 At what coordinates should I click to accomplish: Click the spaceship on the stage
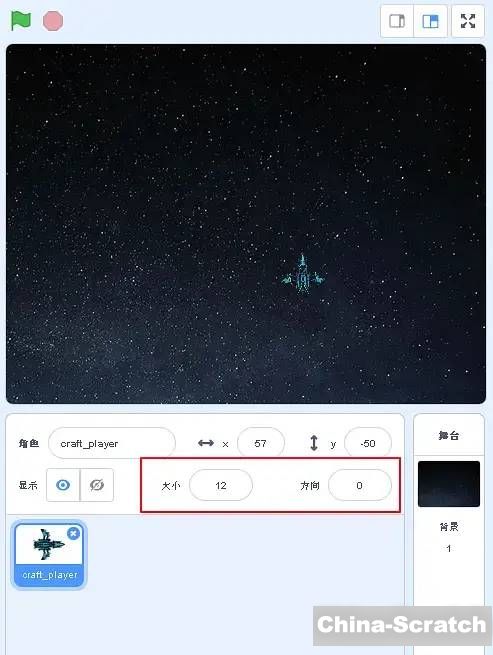pyautogui.click(x=303, y=275)
